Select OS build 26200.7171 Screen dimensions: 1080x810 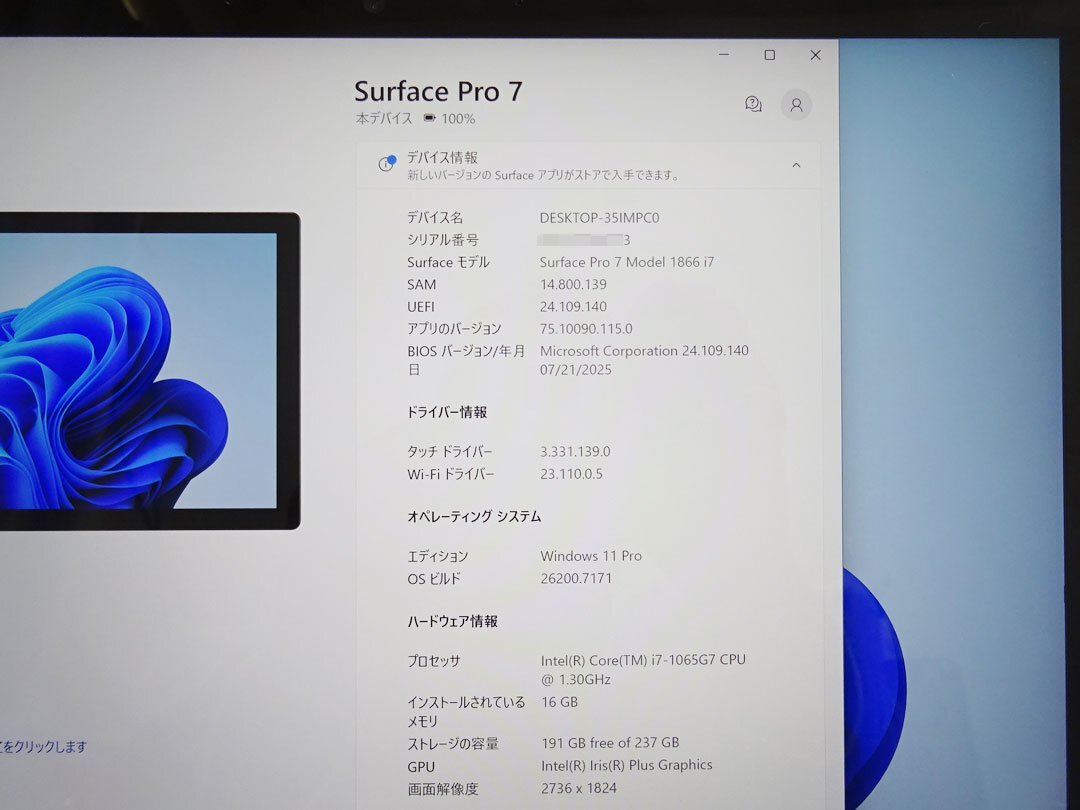pyautogui.click(x=577, y=579)
